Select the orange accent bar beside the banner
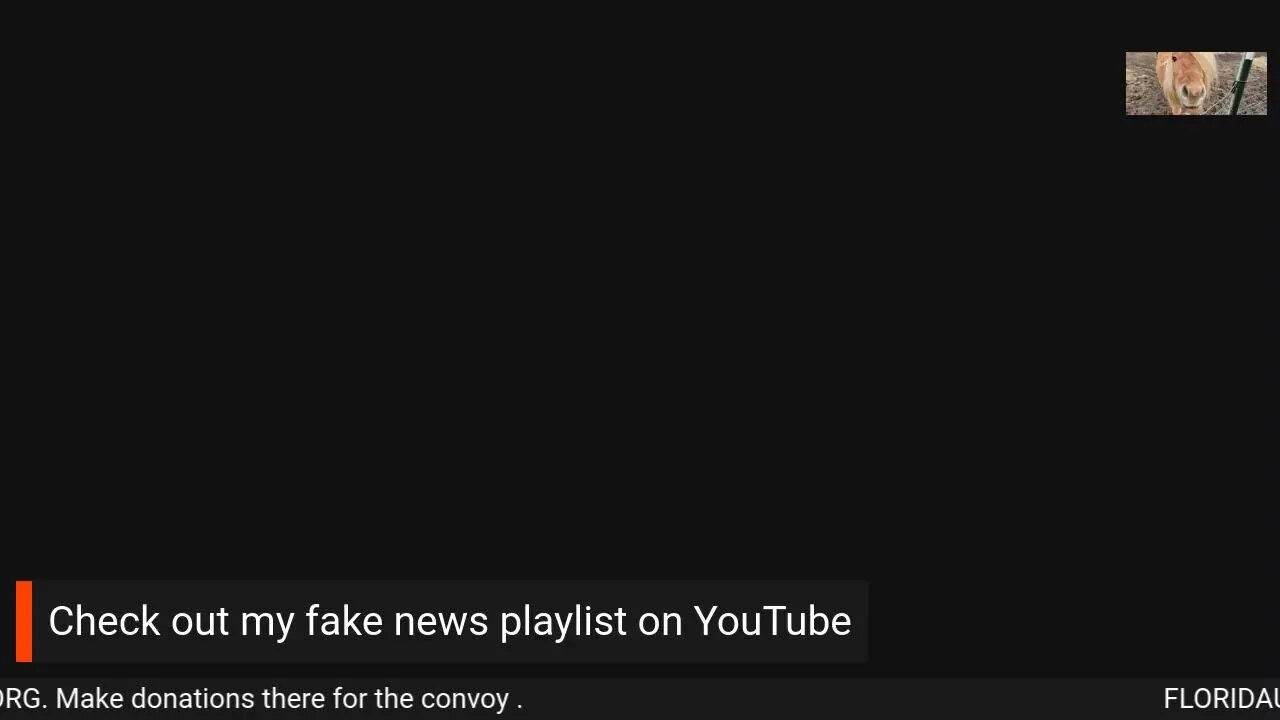The image size is (1280, 720). [24, 621]
